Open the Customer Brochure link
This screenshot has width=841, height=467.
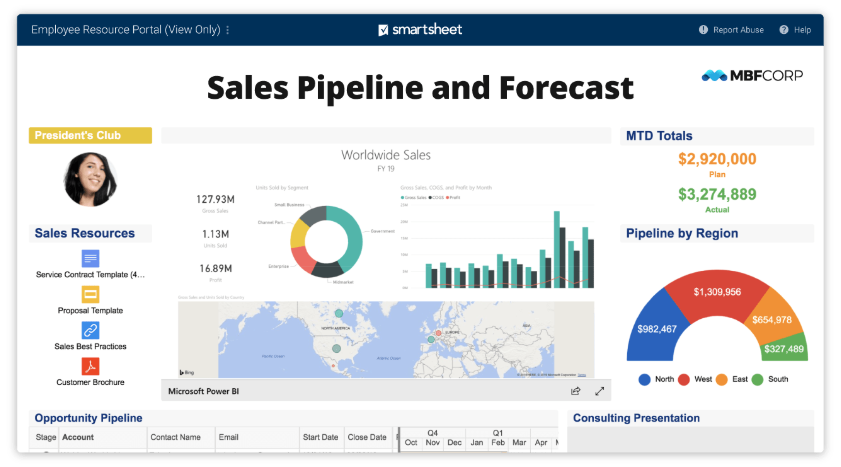click(90, 382)
